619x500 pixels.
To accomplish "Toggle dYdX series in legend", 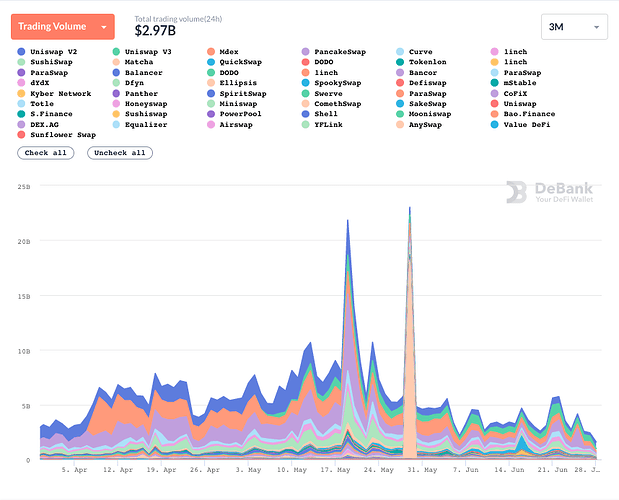I will point(34,83).
